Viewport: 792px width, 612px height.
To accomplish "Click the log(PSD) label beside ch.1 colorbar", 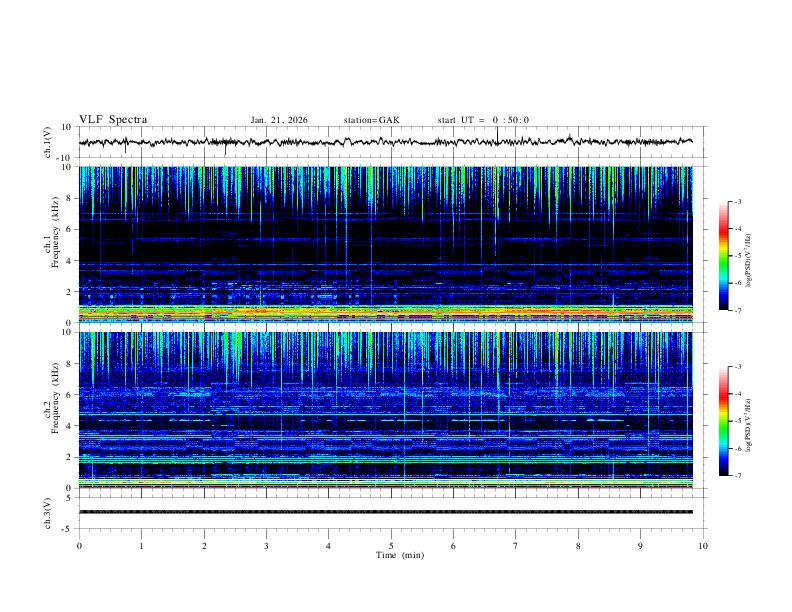I will point(749,260).
